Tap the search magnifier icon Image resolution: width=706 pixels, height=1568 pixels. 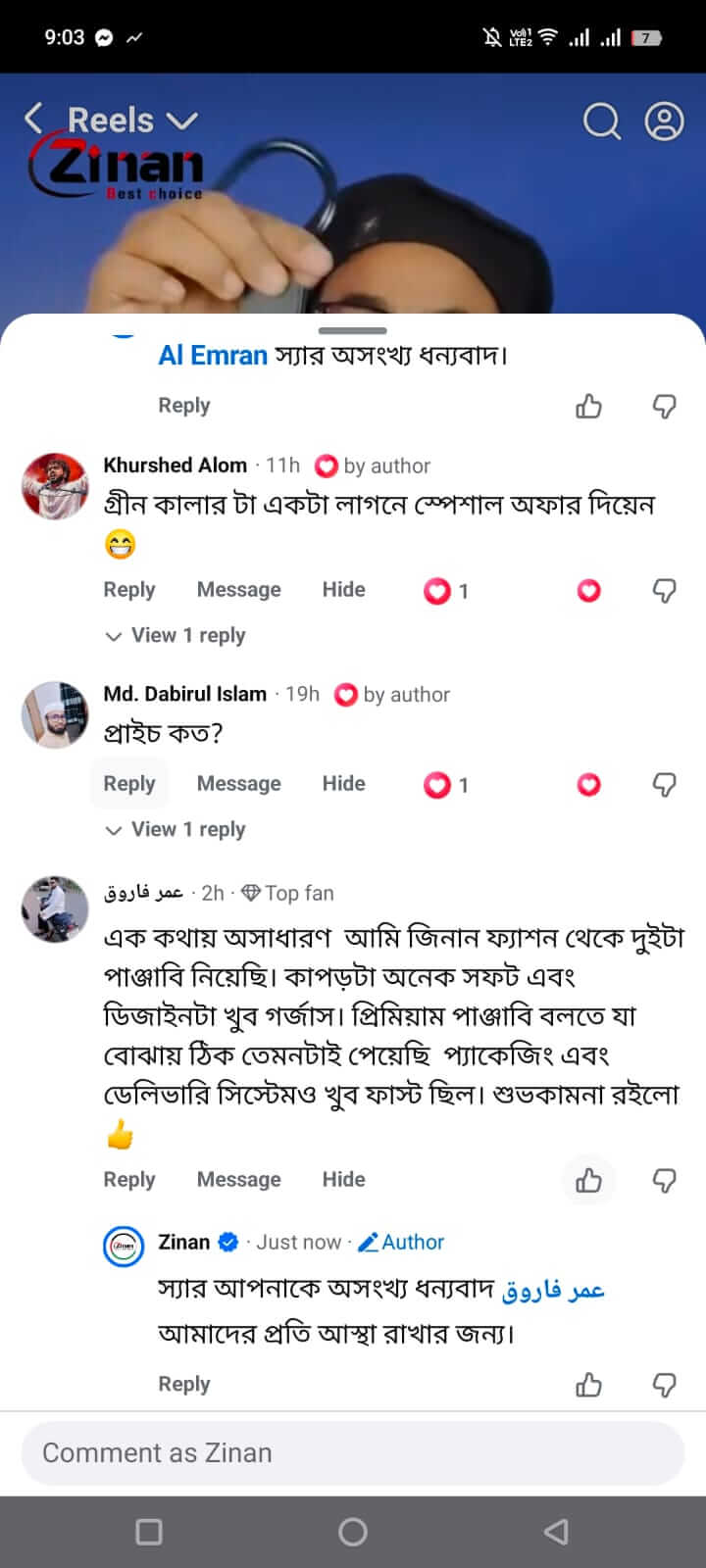click(601, 122)
